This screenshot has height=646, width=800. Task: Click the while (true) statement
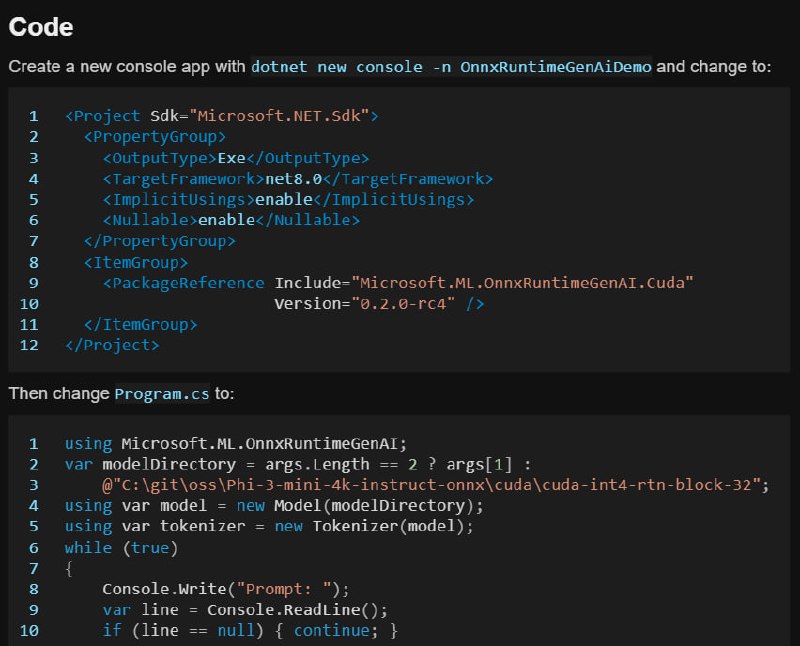tap(121, 548)
